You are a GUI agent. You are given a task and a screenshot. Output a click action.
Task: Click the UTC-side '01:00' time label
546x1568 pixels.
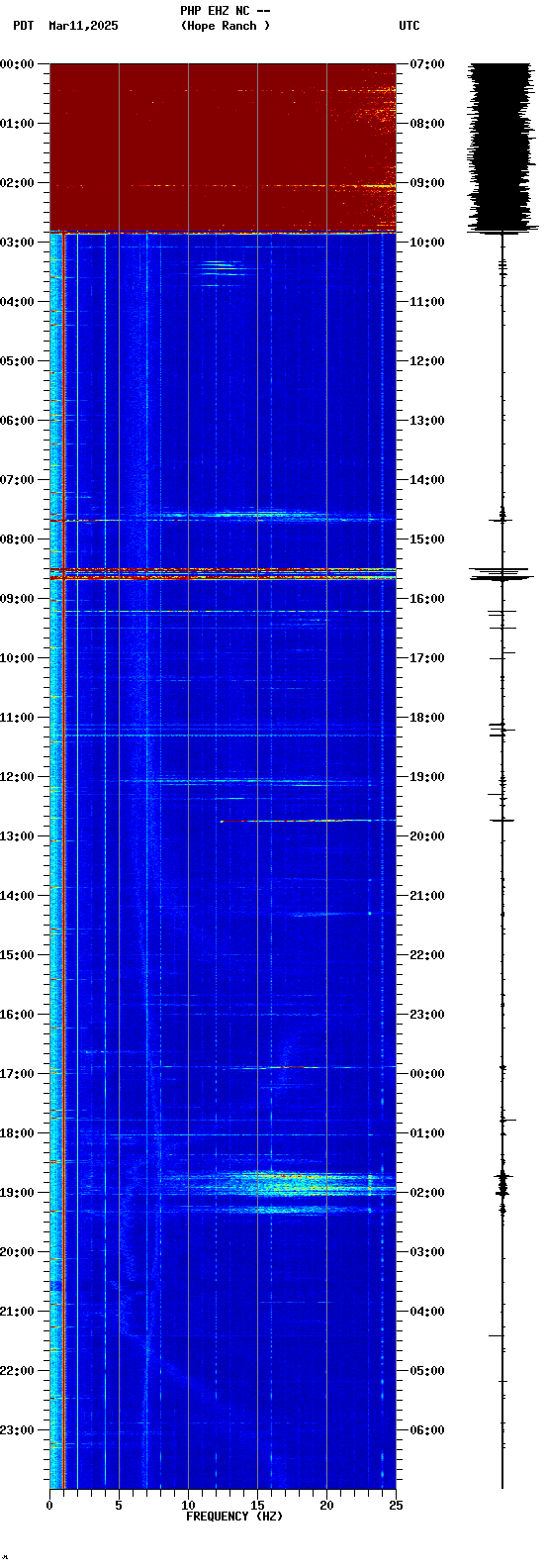[426, 1133]
